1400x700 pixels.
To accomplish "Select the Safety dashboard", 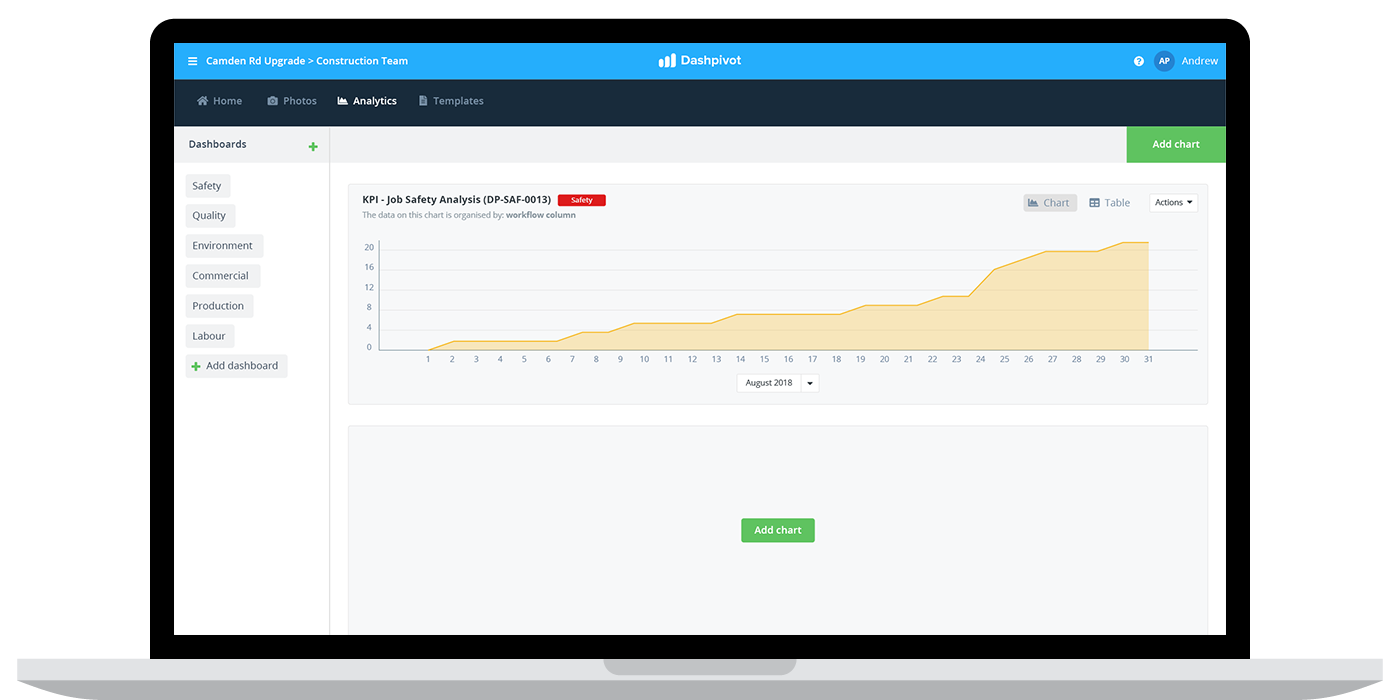I will (x=207, y=186).
